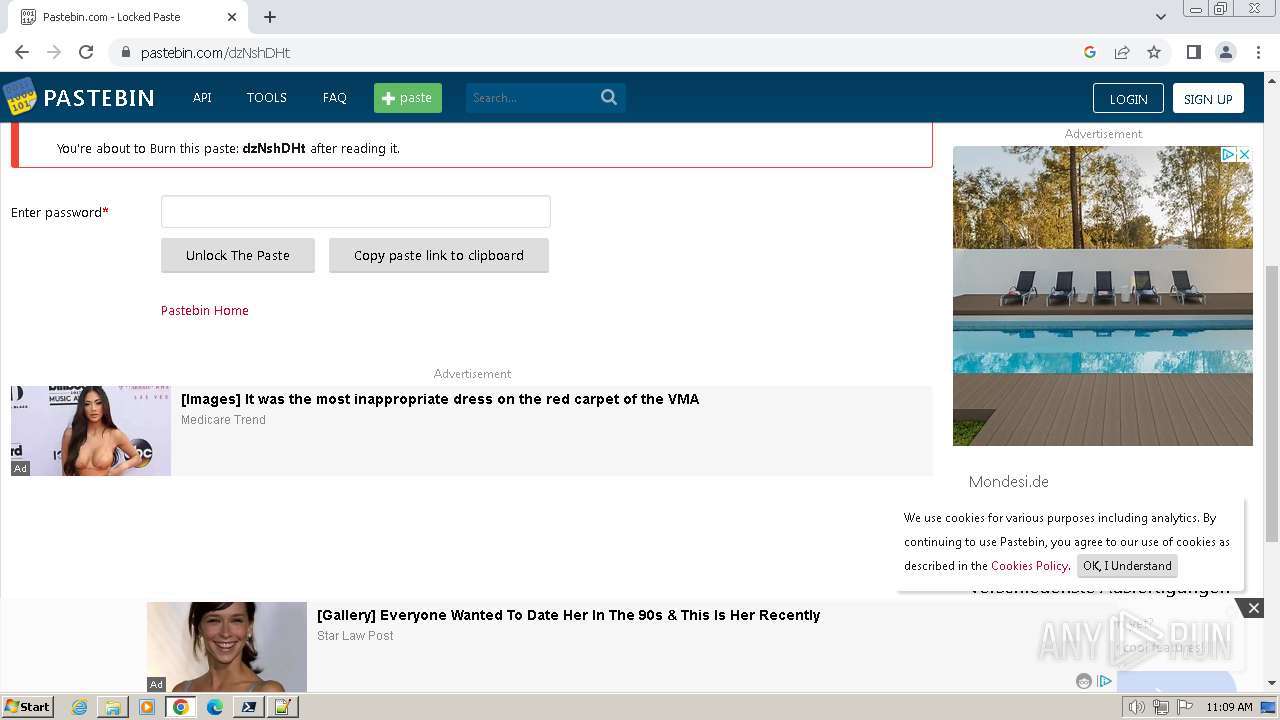Open the Google icon in address bar

1090,52
